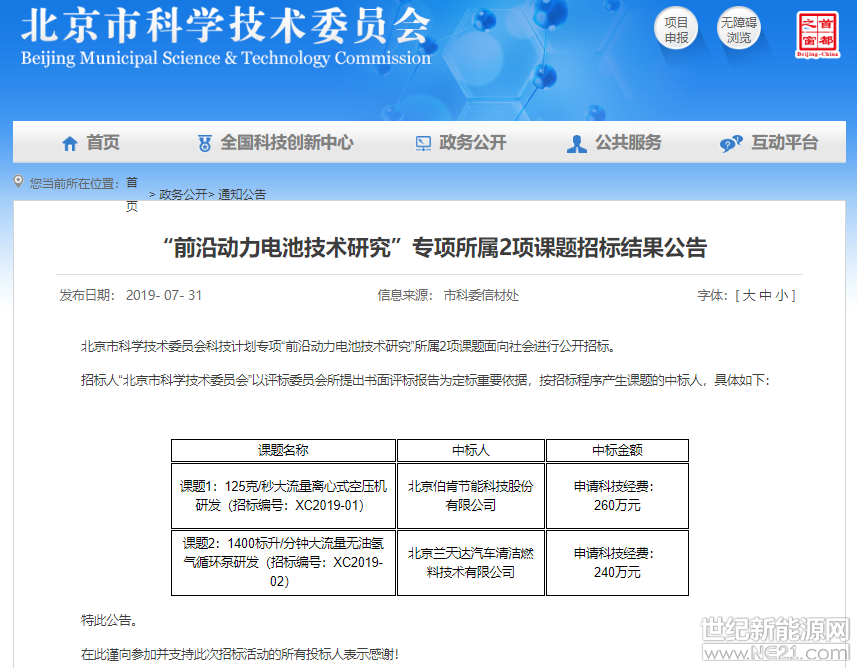857x668 pixels.
Task: Click the 北京市科学技术委员会 site title
Action: coord(225,26)
